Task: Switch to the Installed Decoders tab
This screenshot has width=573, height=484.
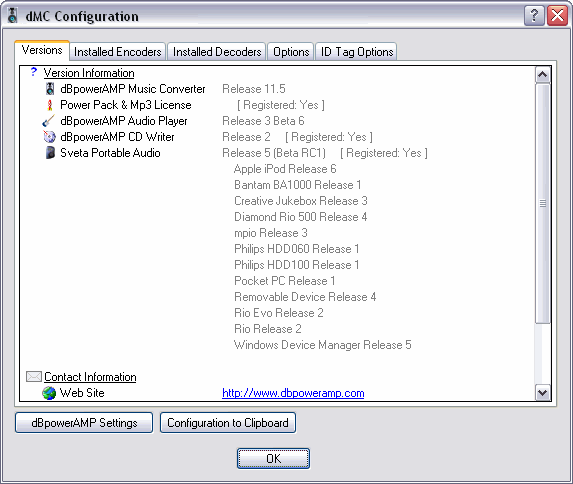Action: 217,52
